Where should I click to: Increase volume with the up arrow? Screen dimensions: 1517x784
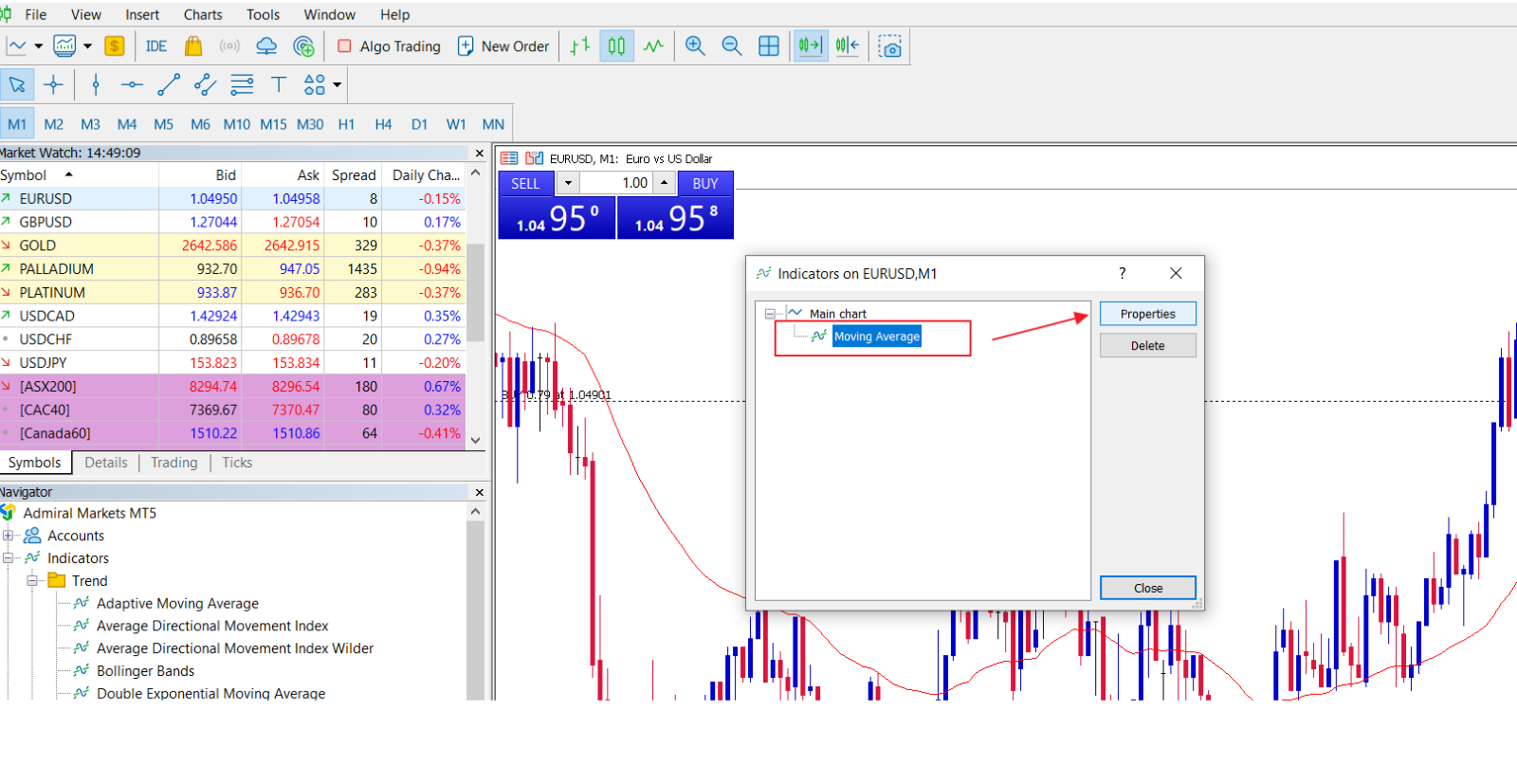[665, 183]
